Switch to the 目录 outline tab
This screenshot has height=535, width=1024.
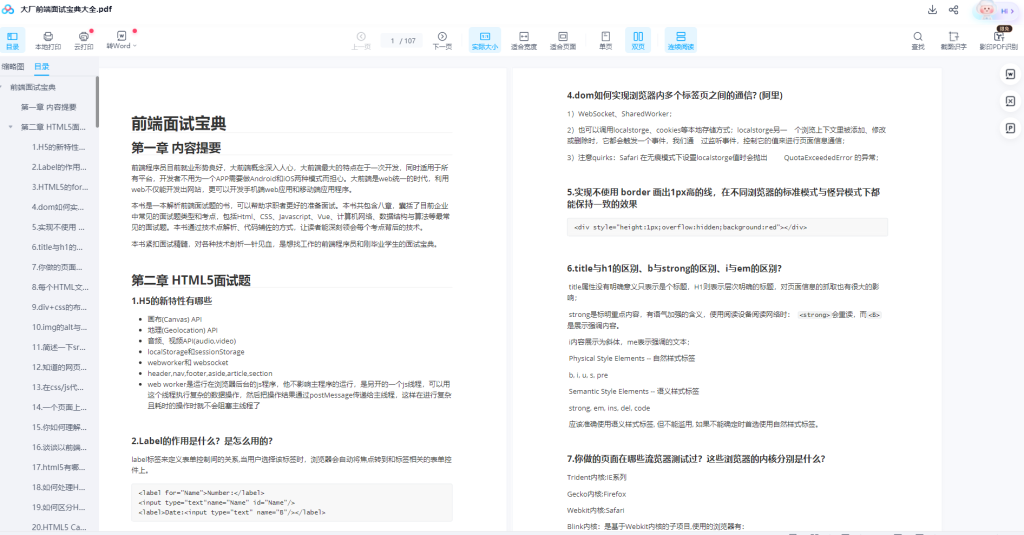click(x=42, y=67)
